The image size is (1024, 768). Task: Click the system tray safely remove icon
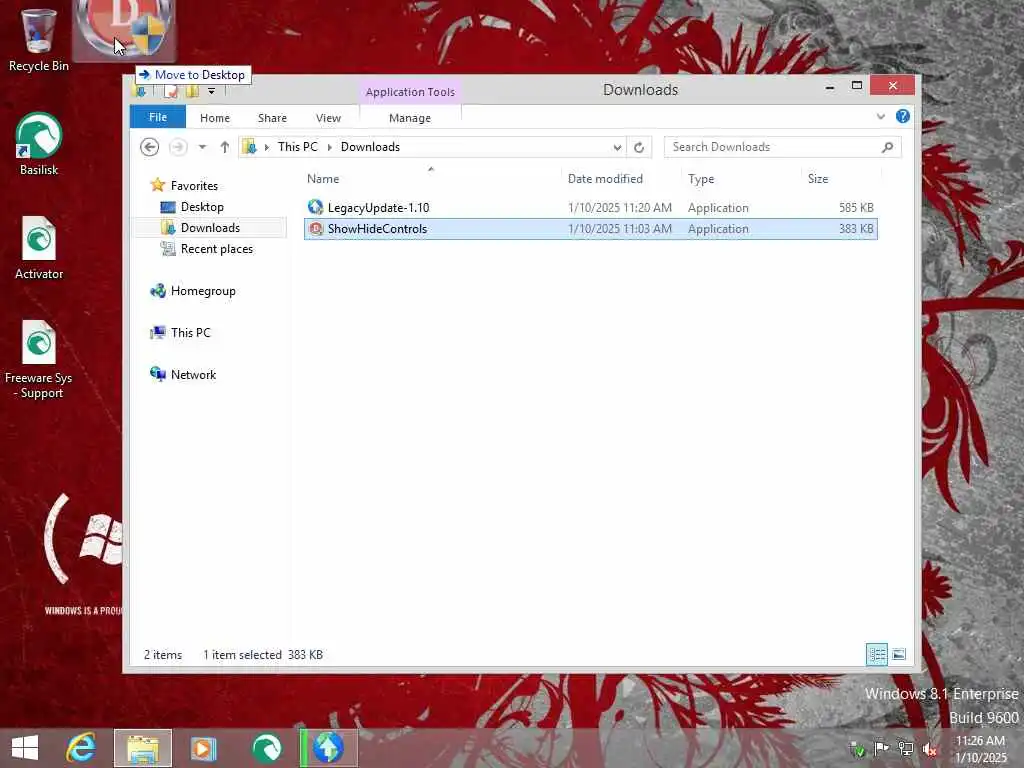(858, 750)
